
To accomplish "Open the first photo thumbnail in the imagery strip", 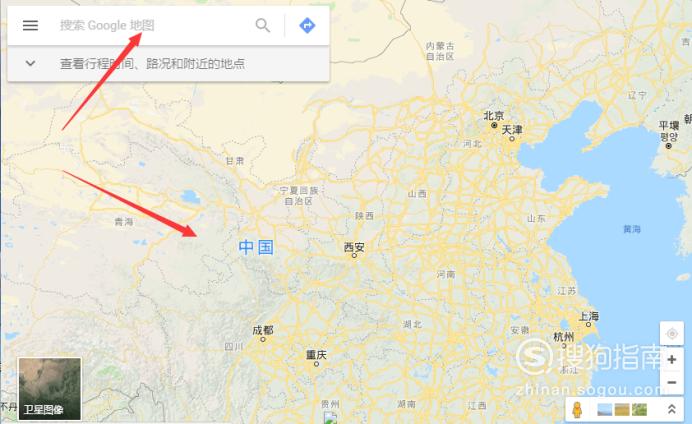I will coord(604,410).
